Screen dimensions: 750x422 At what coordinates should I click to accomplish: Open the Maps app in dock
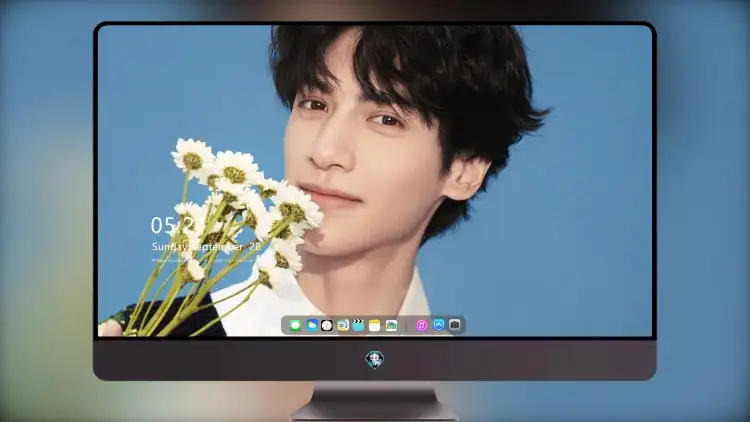pos(391,326)
